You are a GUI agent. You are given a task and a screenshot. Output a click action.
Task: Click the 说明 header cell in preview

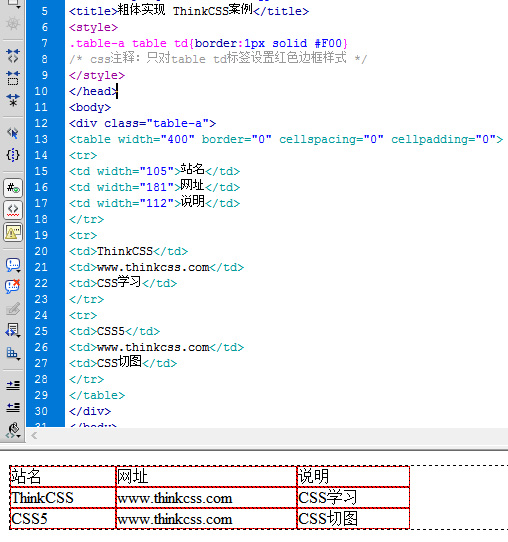[x=354, y=476]
